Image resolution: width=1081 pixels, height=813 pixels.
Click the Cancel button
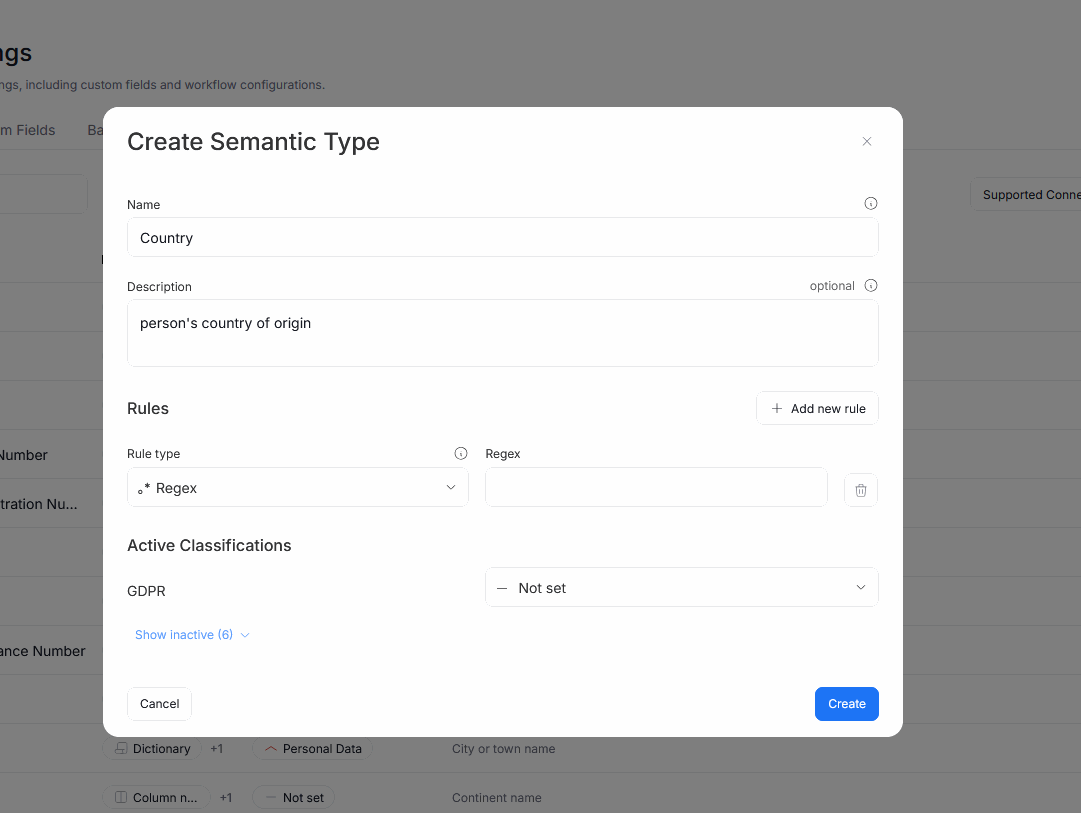point(159,704)
